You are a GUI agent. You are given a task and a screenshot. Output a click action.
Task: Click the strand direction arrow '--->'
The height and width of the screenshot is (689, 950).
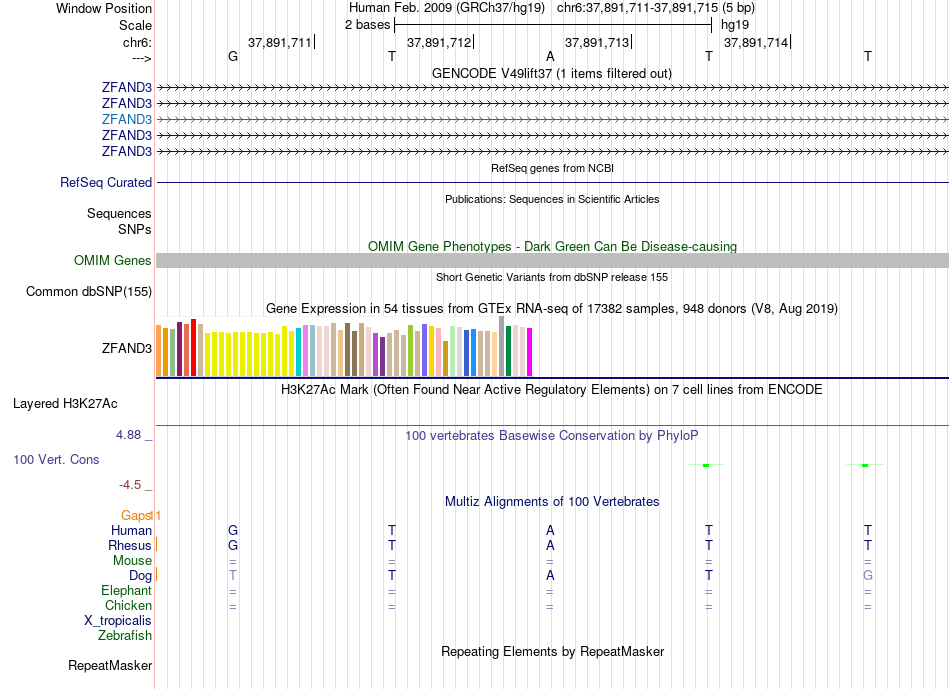pos(141,58)
